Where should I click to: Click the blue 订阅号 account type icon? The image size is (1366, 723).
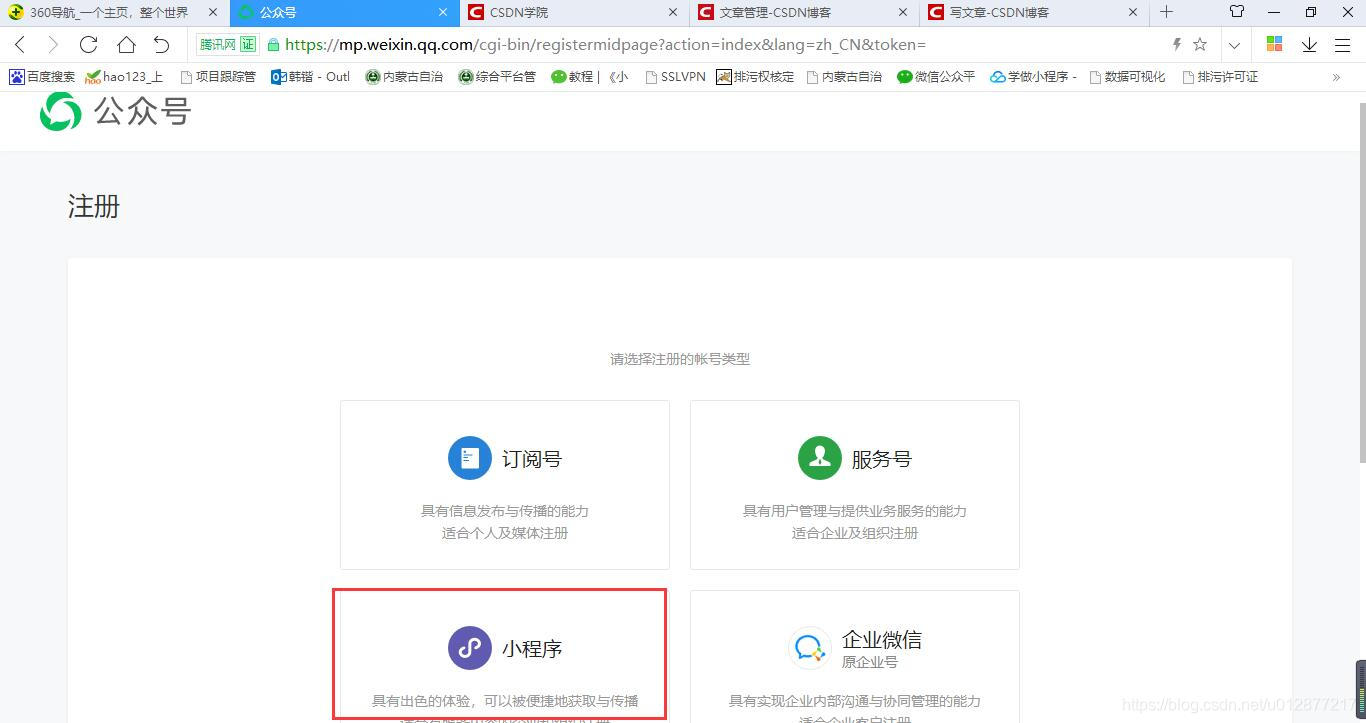pos(470,458)
